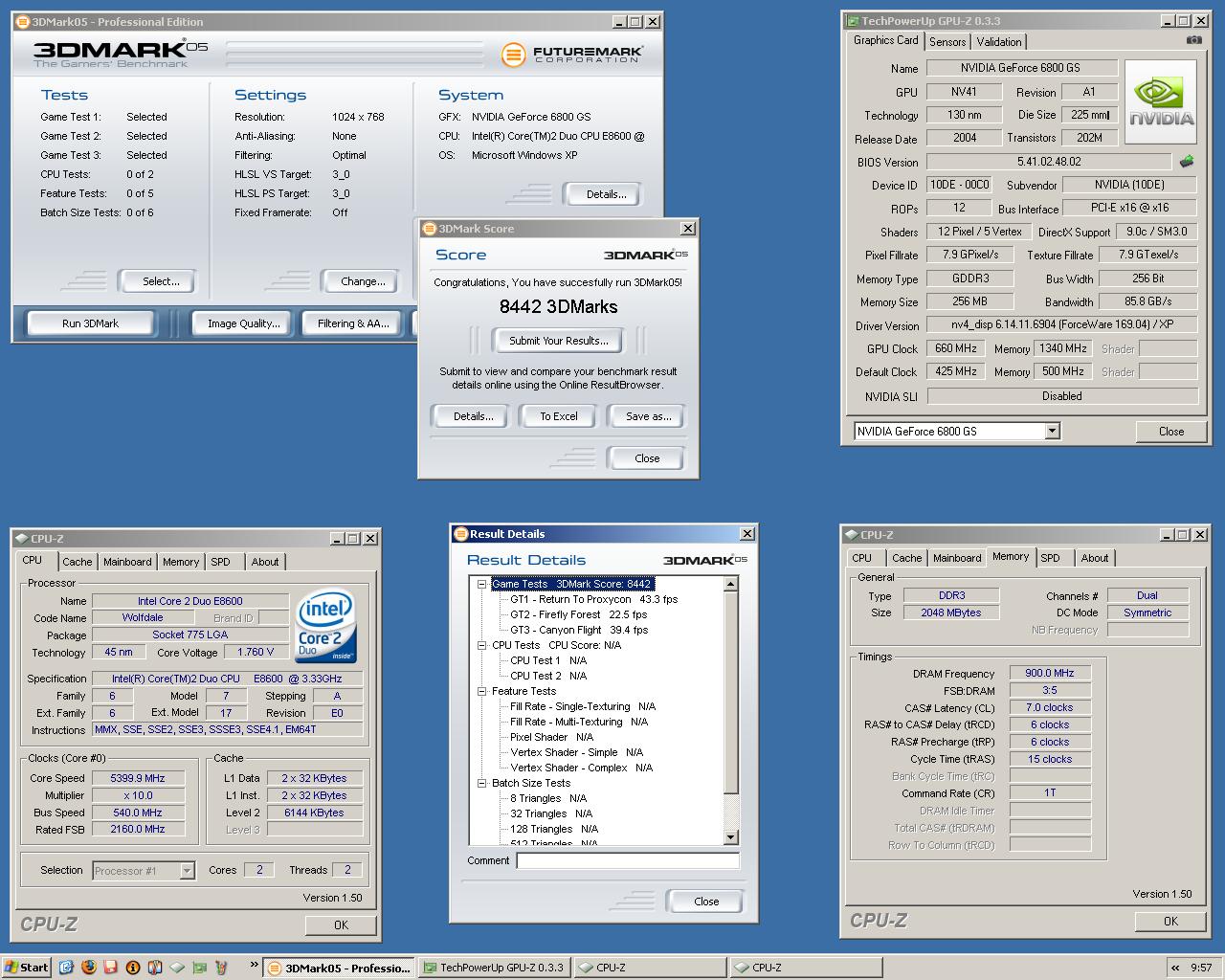Click the Result Details scrollbar thumb
The height and width of the screenshot is (980, 1225).
pyautogui.click(x=731, y=693)
